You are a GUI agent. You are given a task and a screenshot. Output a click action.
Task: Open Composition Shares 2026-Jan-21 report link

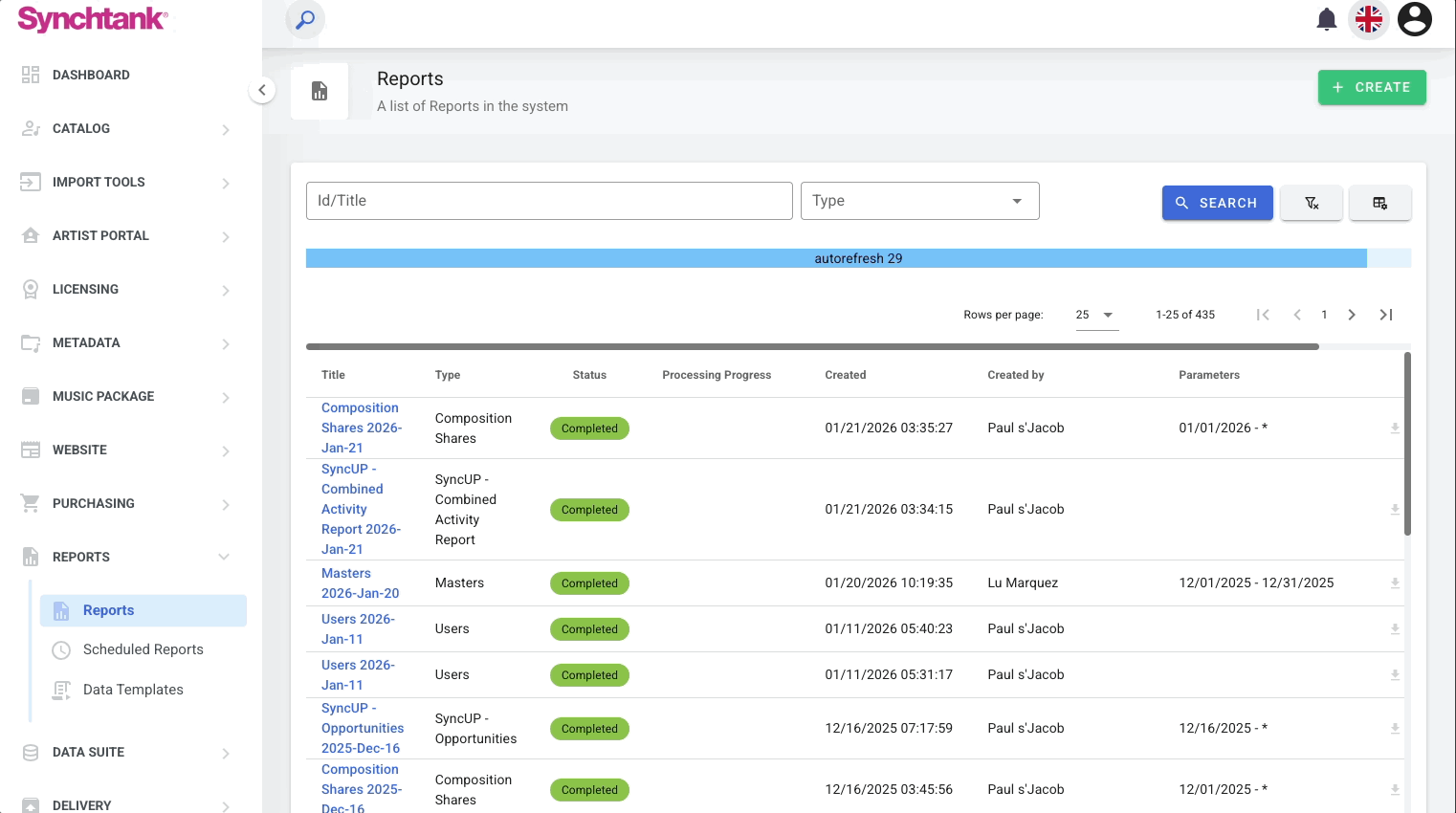tap(362, 428)
